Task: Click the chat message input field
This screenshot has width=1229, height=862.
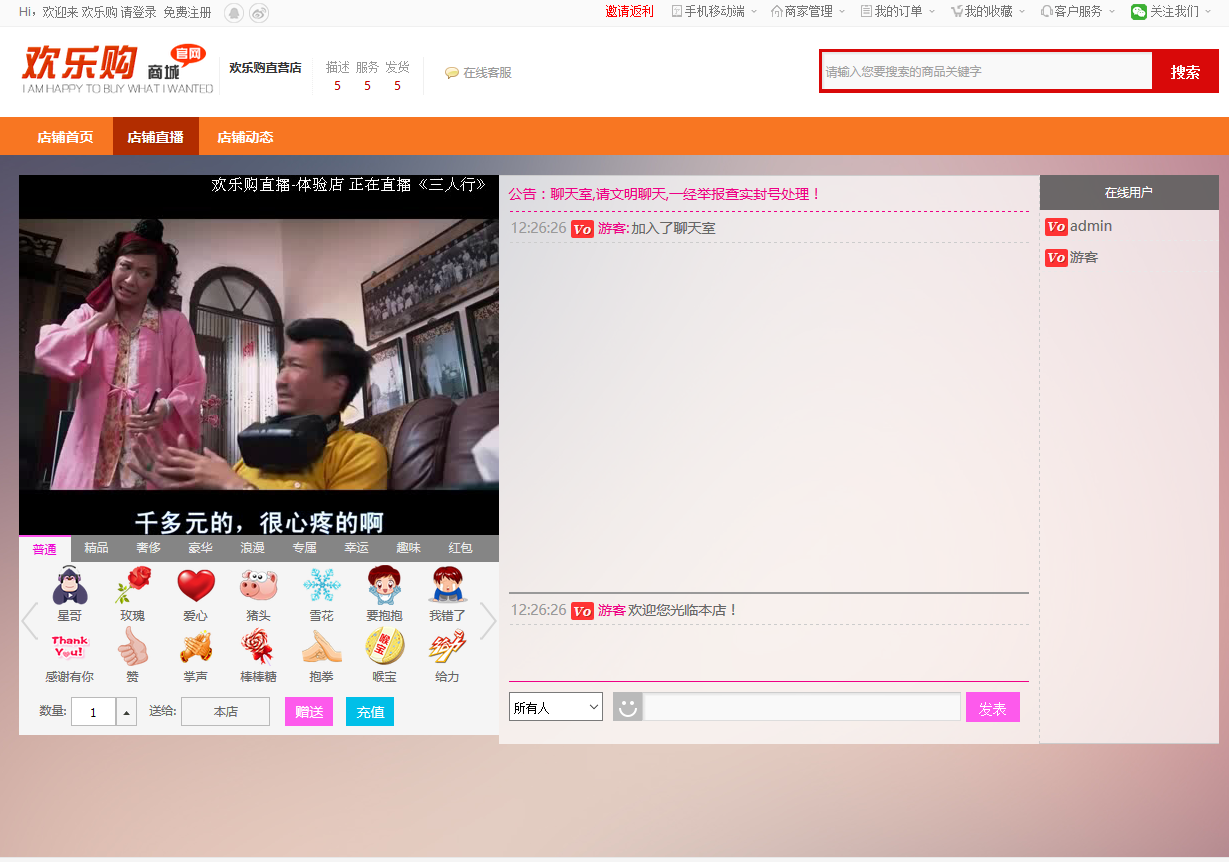Action: coord(801,707)
